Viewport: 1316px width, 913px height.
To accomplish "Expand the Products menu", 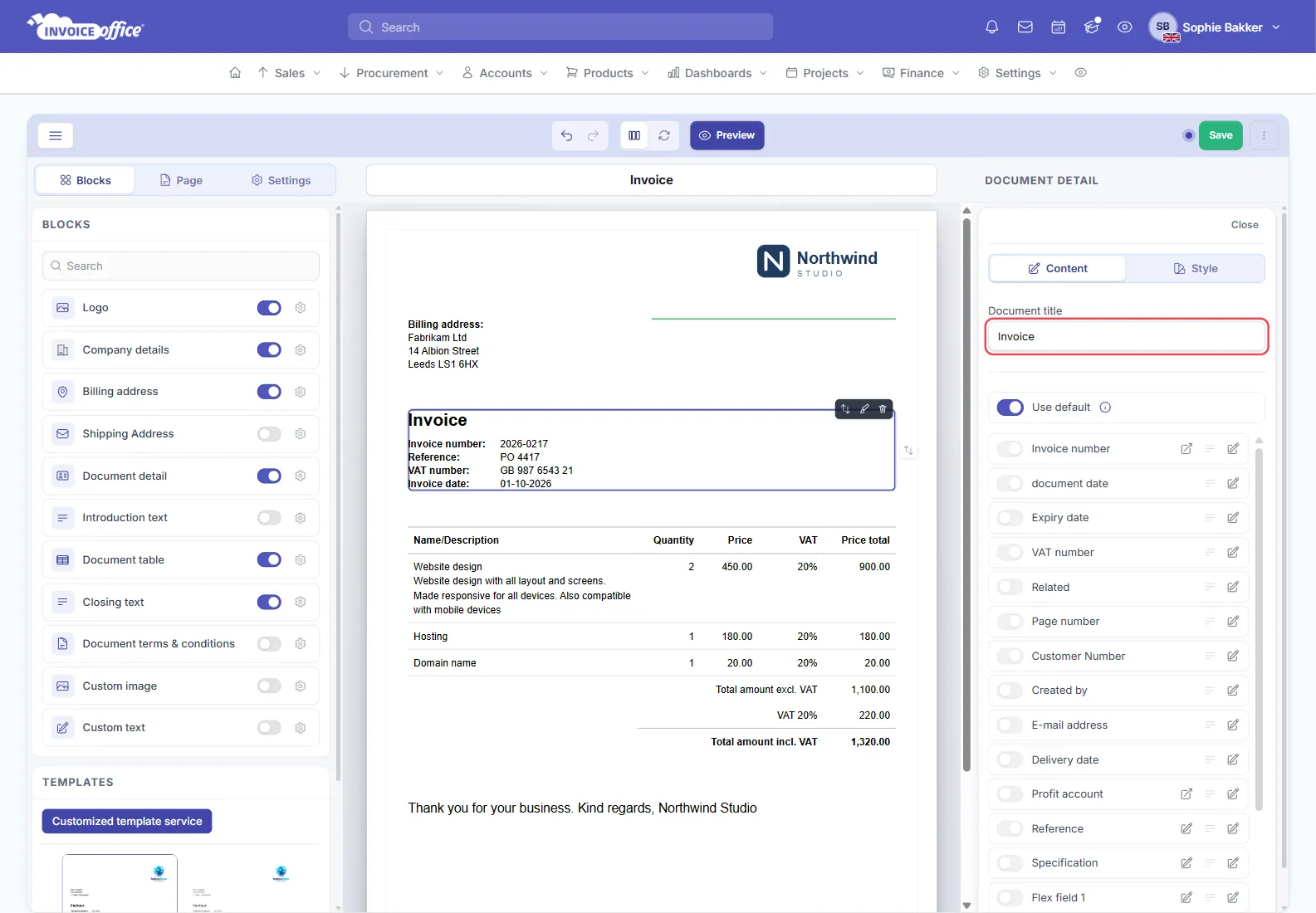I will tap(607, 73).
